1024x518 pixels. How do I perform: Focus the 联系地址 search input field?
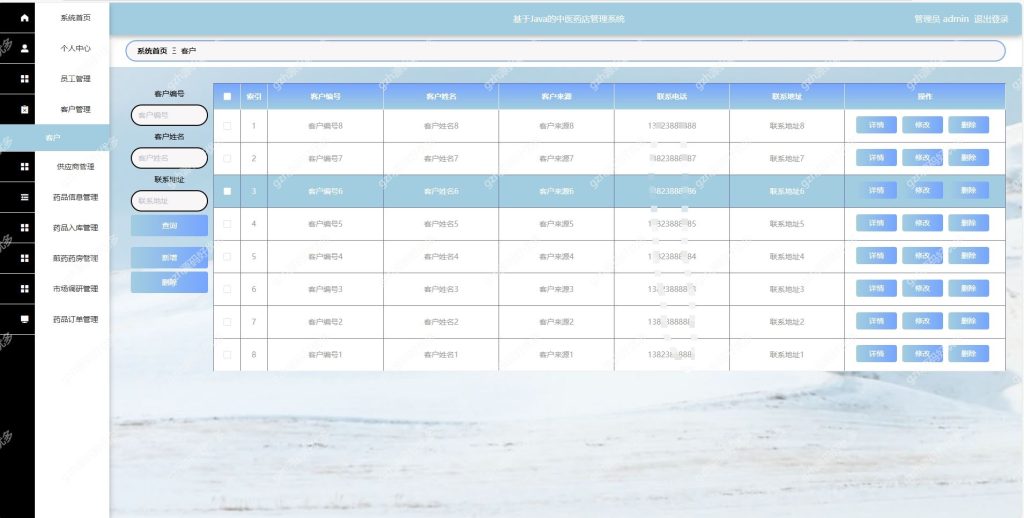169,201
